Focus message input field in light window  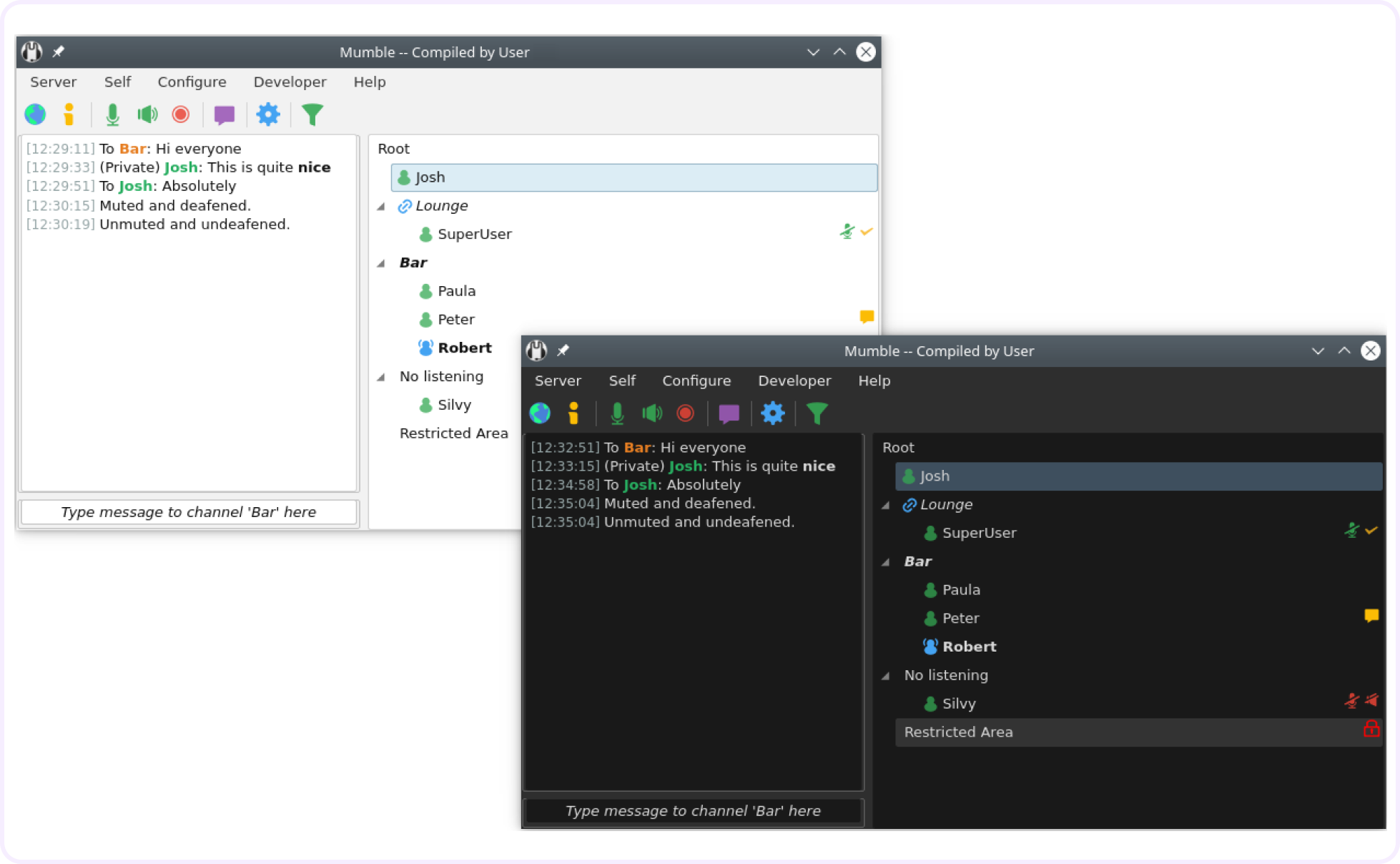(x=189, y=512)
